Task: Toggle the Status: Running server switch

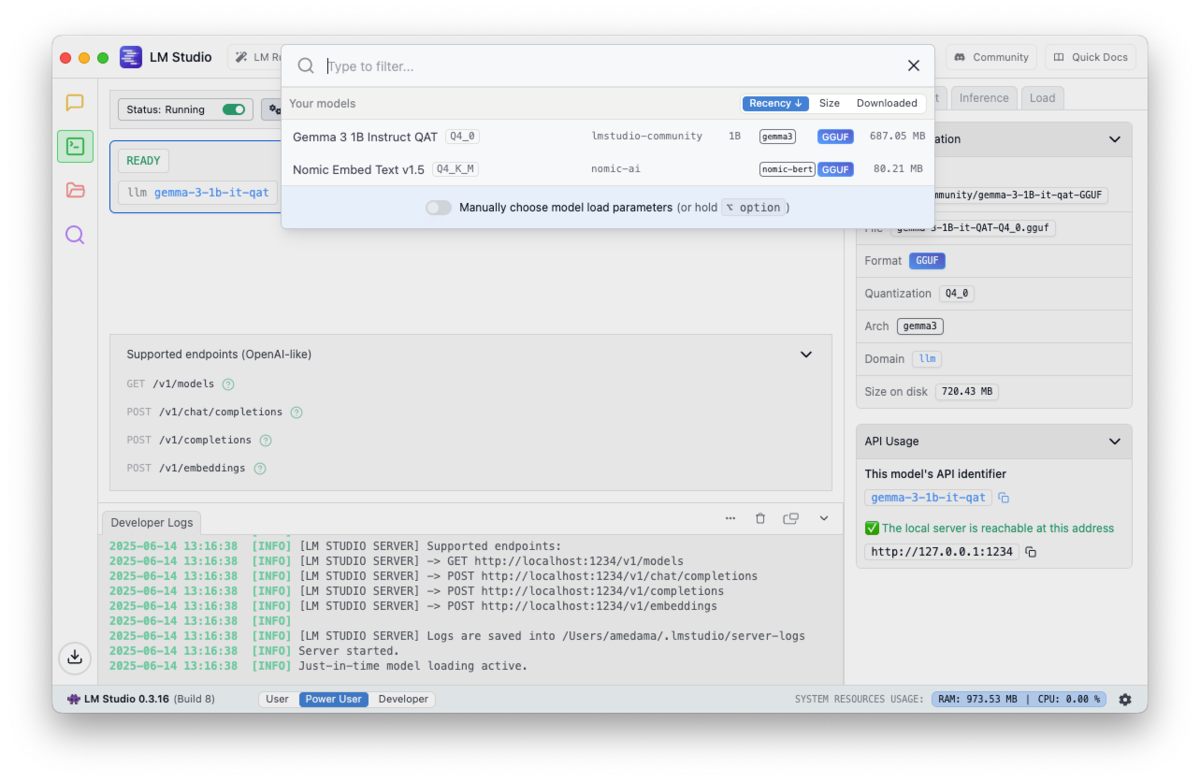Action: click(234, 110)
